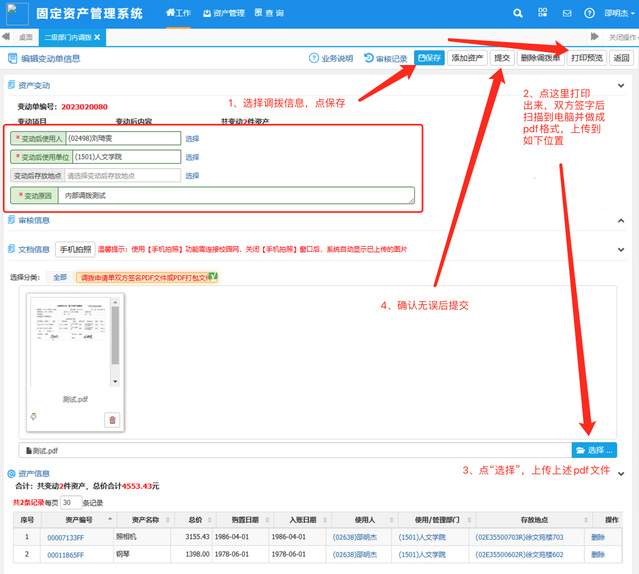Viewport: 639px width, 574px height.
Task: Open 审核记录 history icon
Action: click(369, 58)
